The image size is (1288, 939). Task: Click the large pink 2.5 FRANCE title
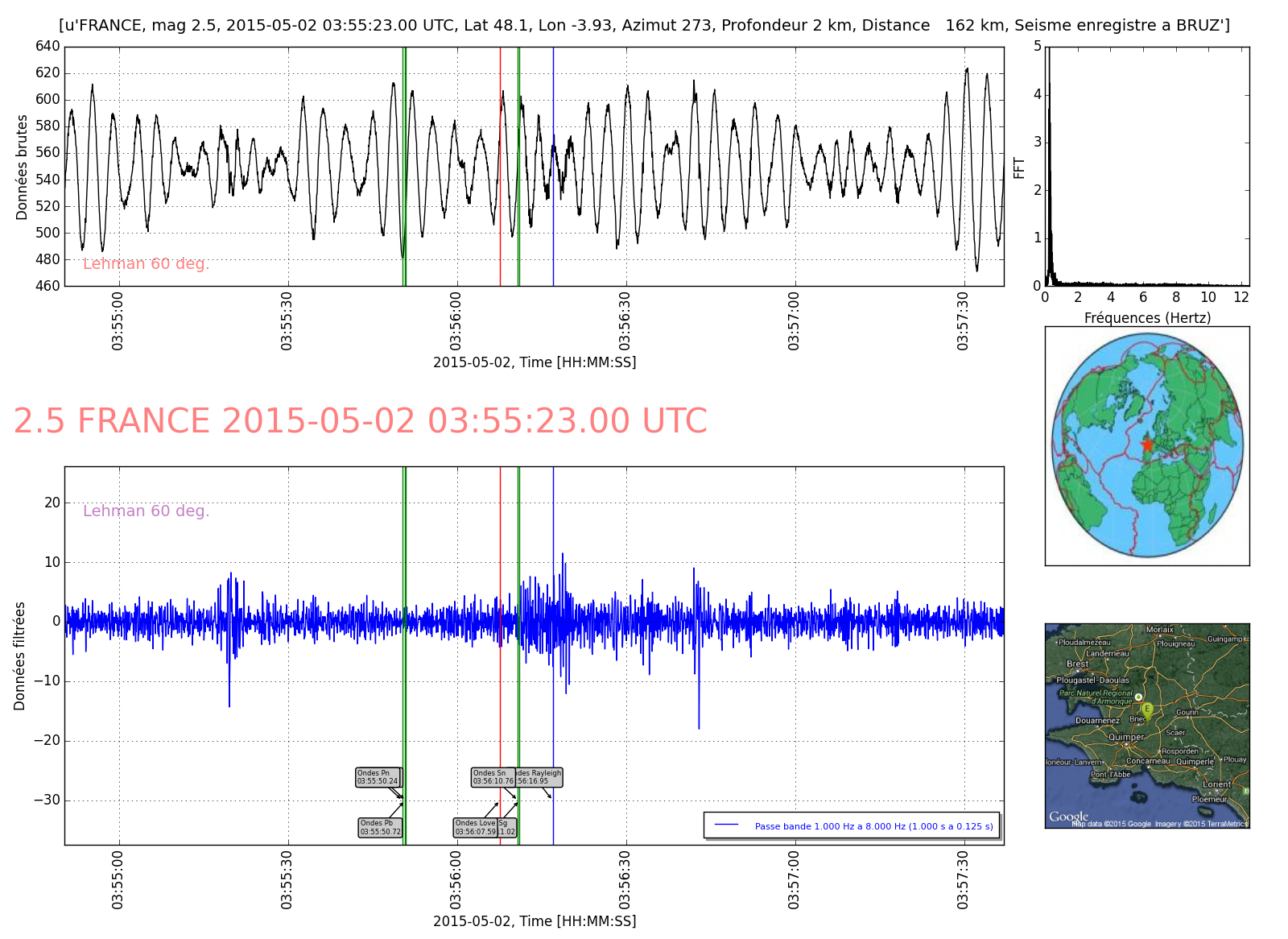coord(360,421)
